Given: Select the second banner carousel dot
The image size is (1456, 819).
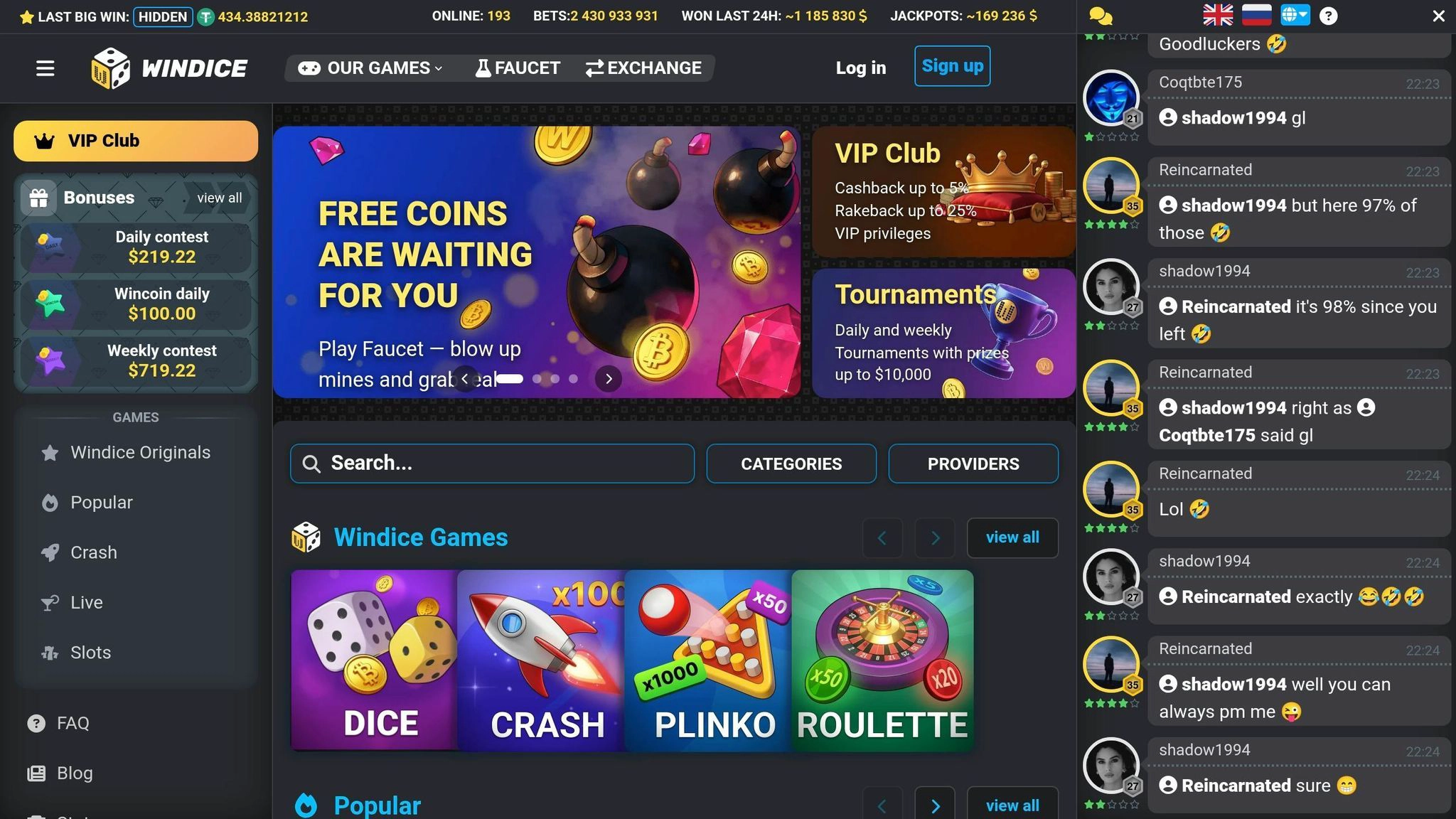Looking at the screenshot, I should click(x=537, y=379).
